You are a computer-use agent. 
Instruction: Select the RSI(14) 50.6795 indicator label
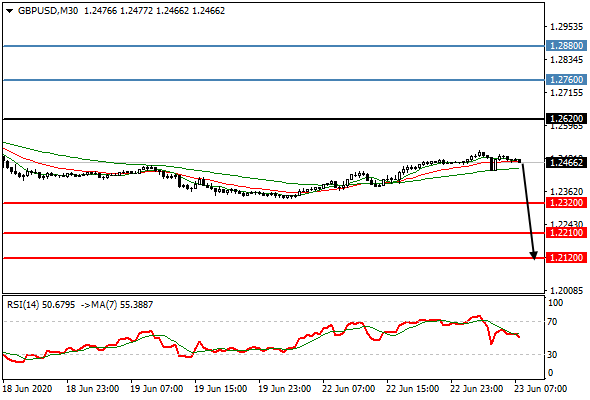tap(41, 304)
